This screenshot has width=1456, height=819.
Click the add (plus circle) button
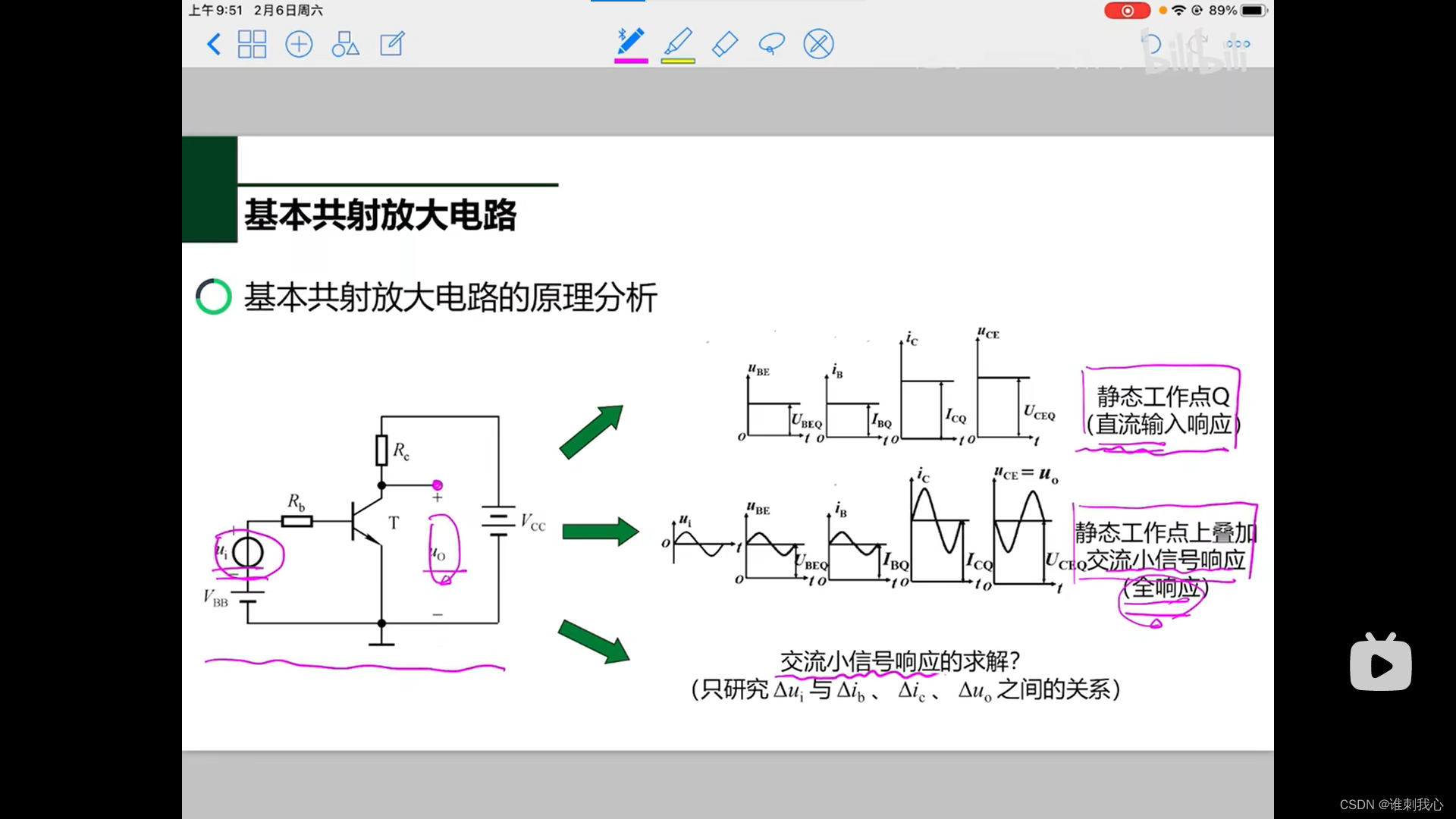(x=299, y=44)
